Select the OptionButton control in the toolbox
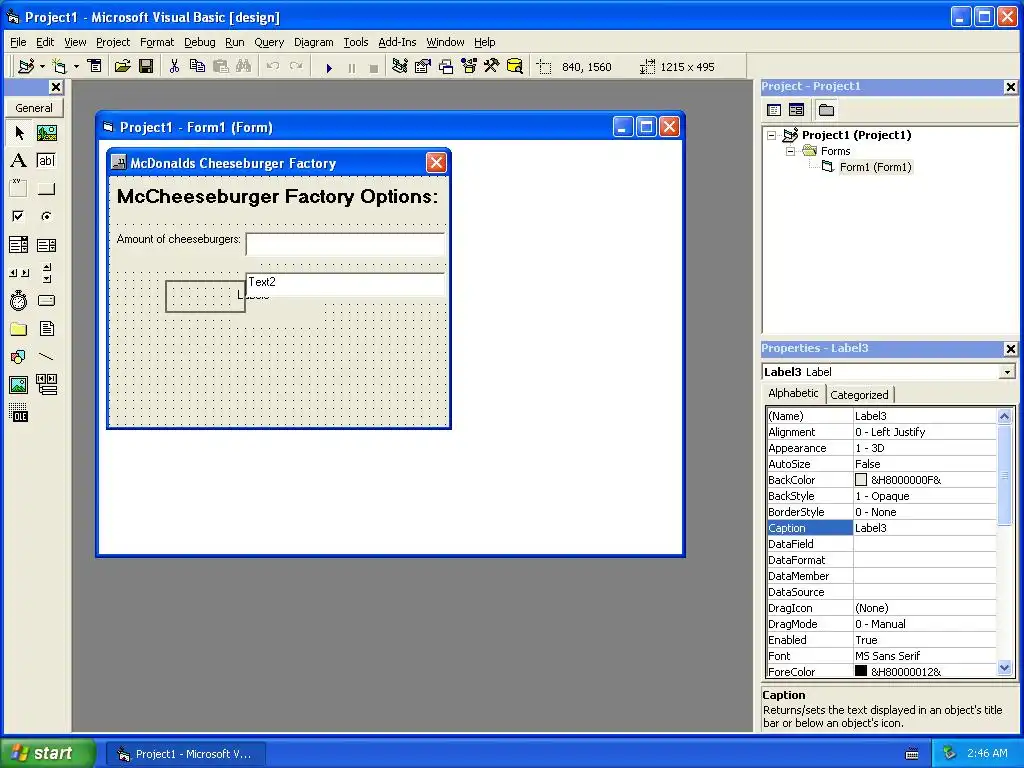Viewport: 1024px width, 768px height. (46, 216)
